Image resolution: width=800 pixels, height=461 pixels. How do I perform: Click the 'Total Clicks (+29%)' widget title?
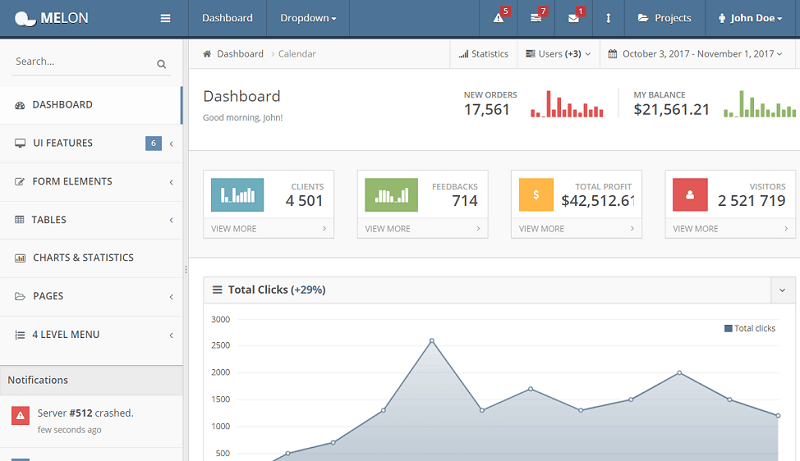coord(277,290)
